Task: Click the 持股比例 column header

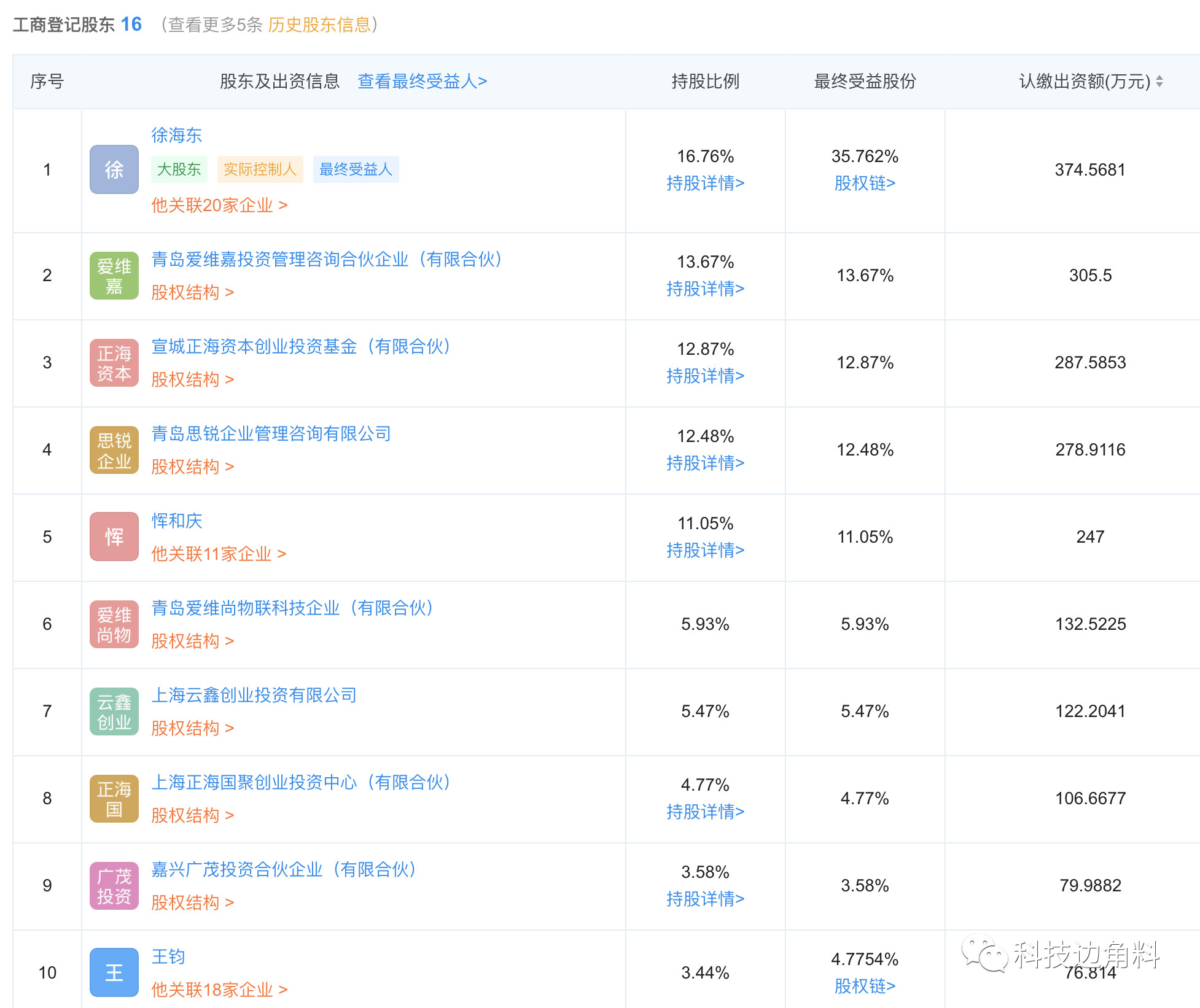Action: [x=705, y=81]
